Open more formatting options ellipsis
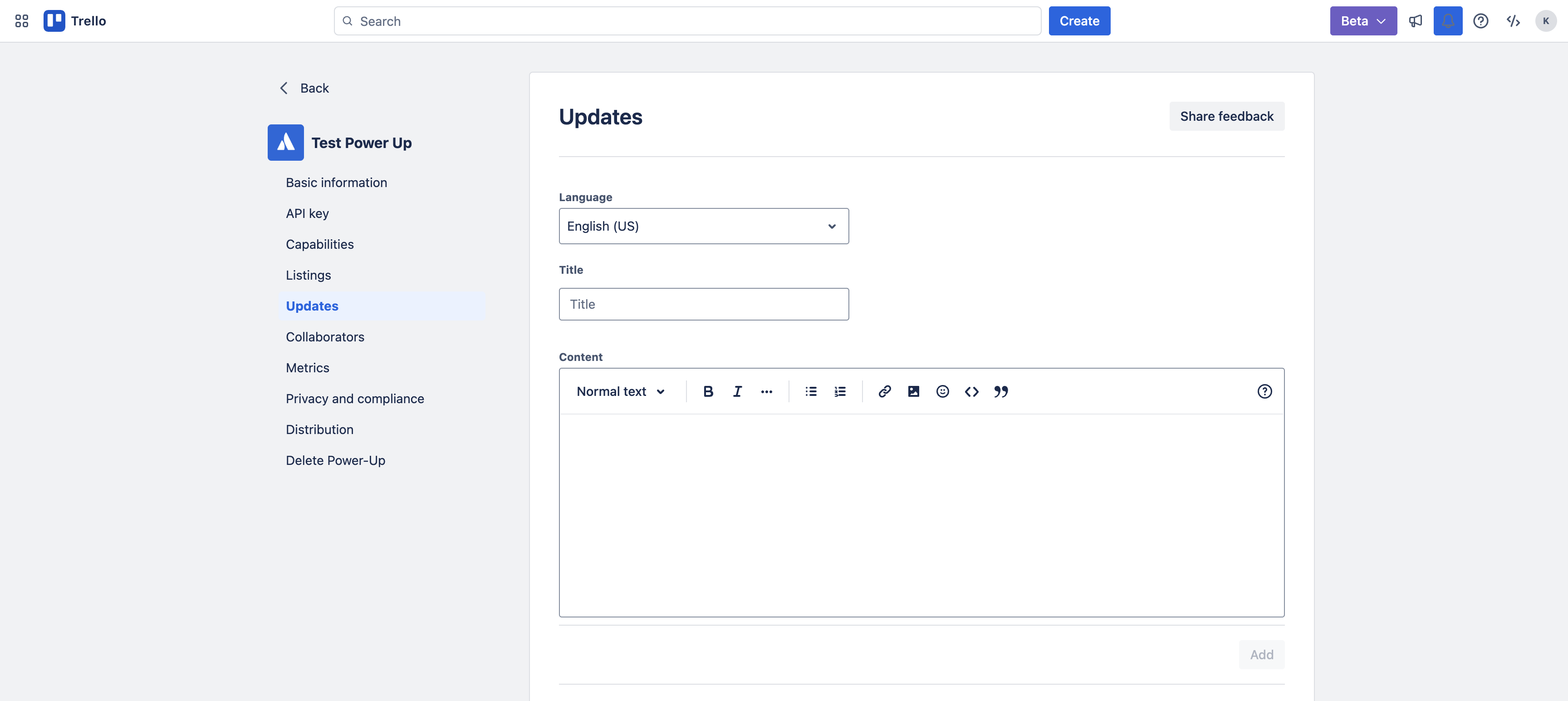The image size is (1568, 701). (x=766, y=392)
